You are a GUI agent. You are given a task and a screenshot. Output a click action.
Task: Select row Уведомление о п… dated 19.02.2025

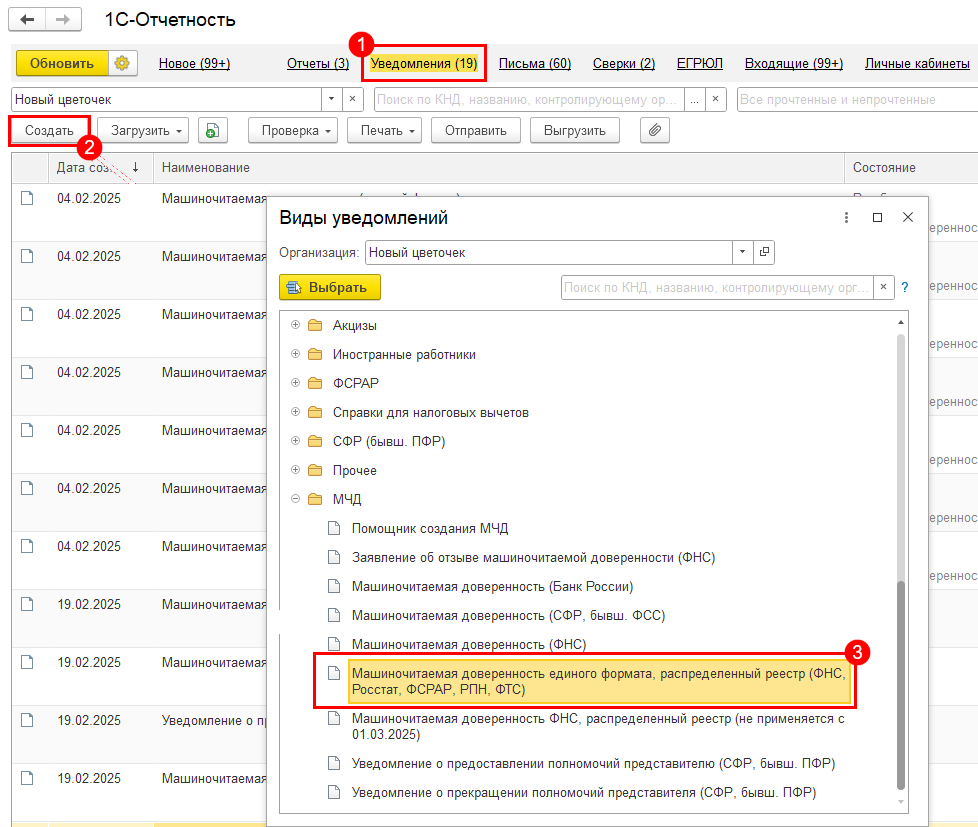[x=138, y=734]
